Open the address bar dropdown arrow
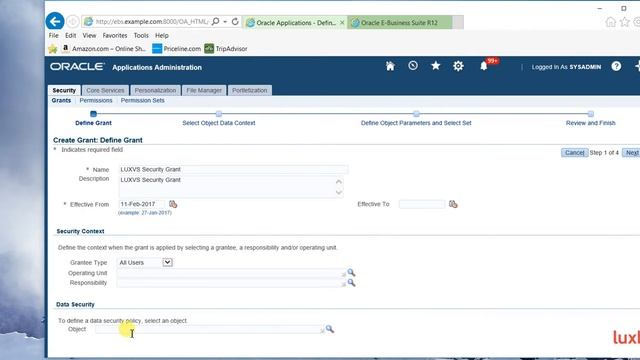Viewport: 640px width, 360px height. click(225, 22)
